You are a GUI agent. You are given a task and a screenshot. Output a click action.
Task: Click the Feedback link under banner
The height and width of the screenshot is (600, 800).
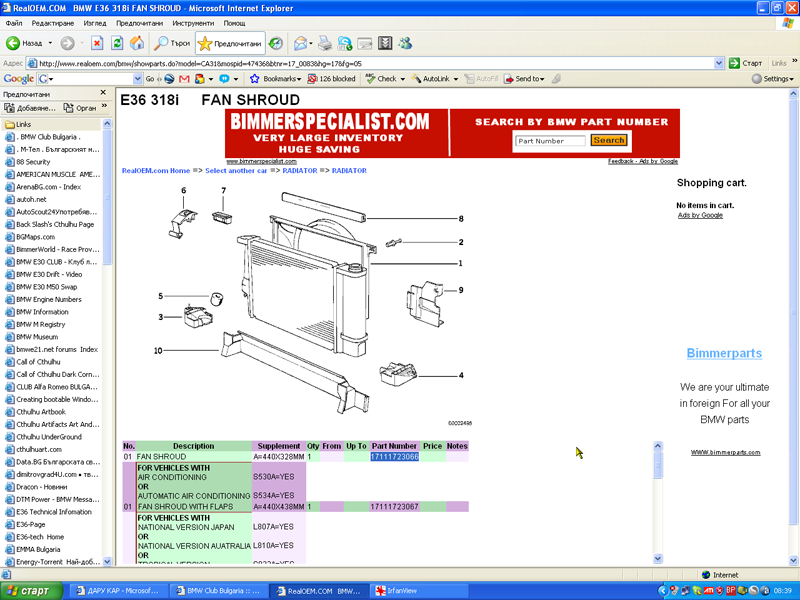pyautogui.click(x=620, y=161)
